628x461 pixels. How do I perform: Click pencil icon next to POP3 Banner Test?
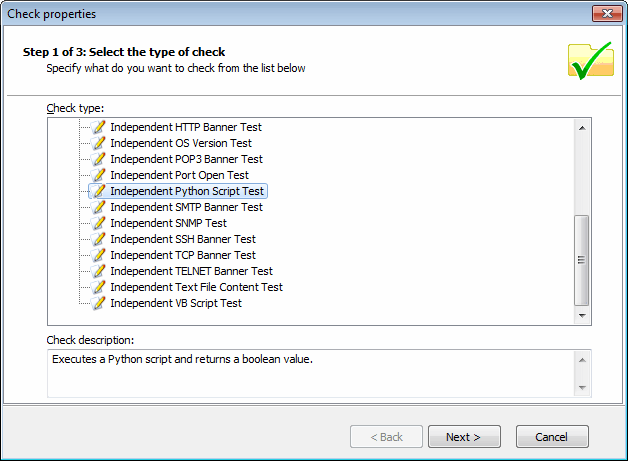point(99,159)
